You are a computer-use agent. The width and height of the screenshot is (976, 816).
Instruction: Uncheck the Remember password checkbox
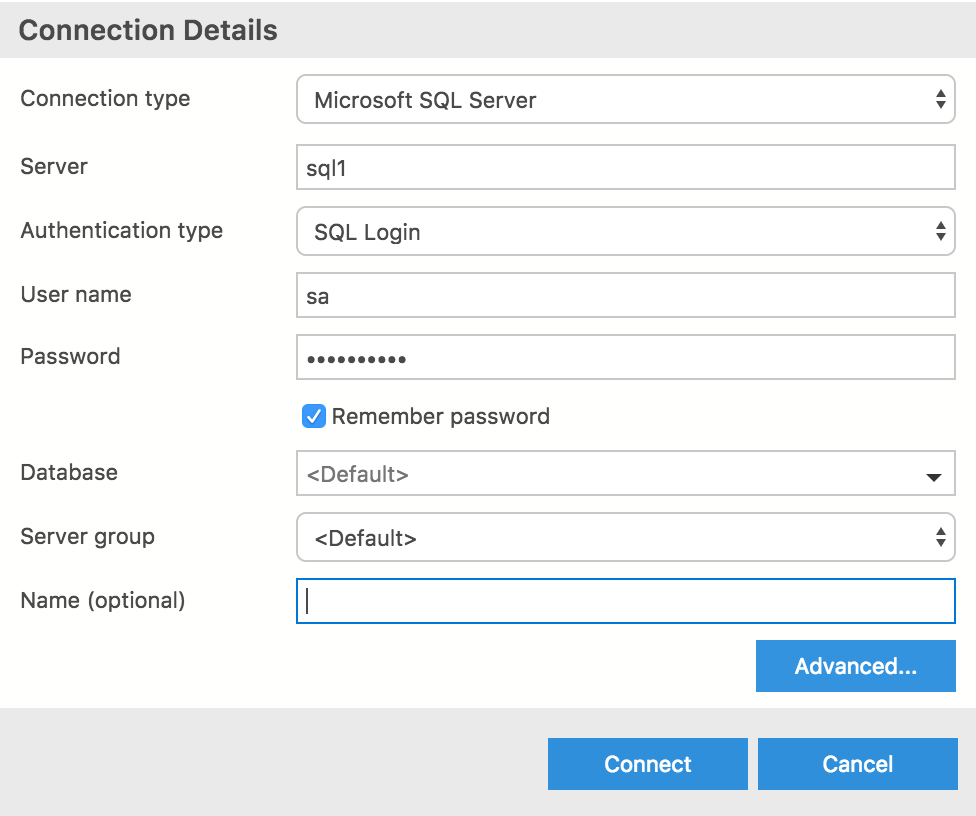tap(314, 416)
